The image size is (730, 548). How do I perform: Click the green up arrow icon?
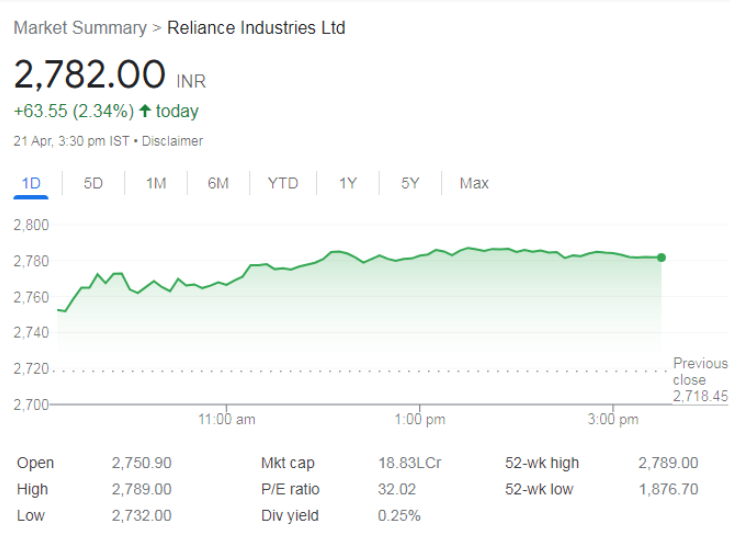(x=145, y=111)
